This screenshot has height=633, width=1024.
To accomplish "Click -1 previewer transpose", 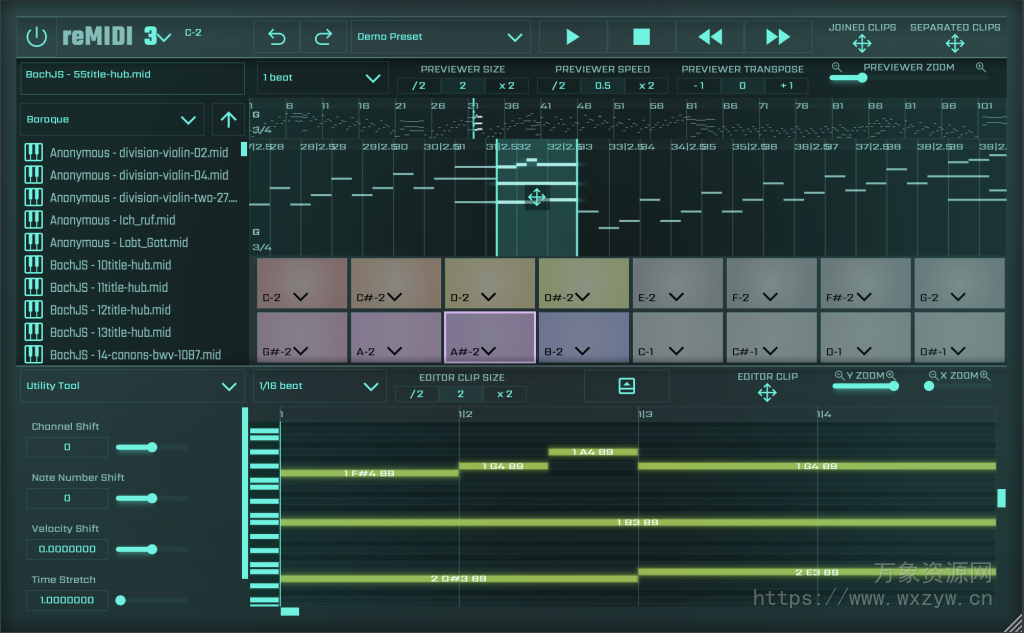I will [x=697, y=85].
